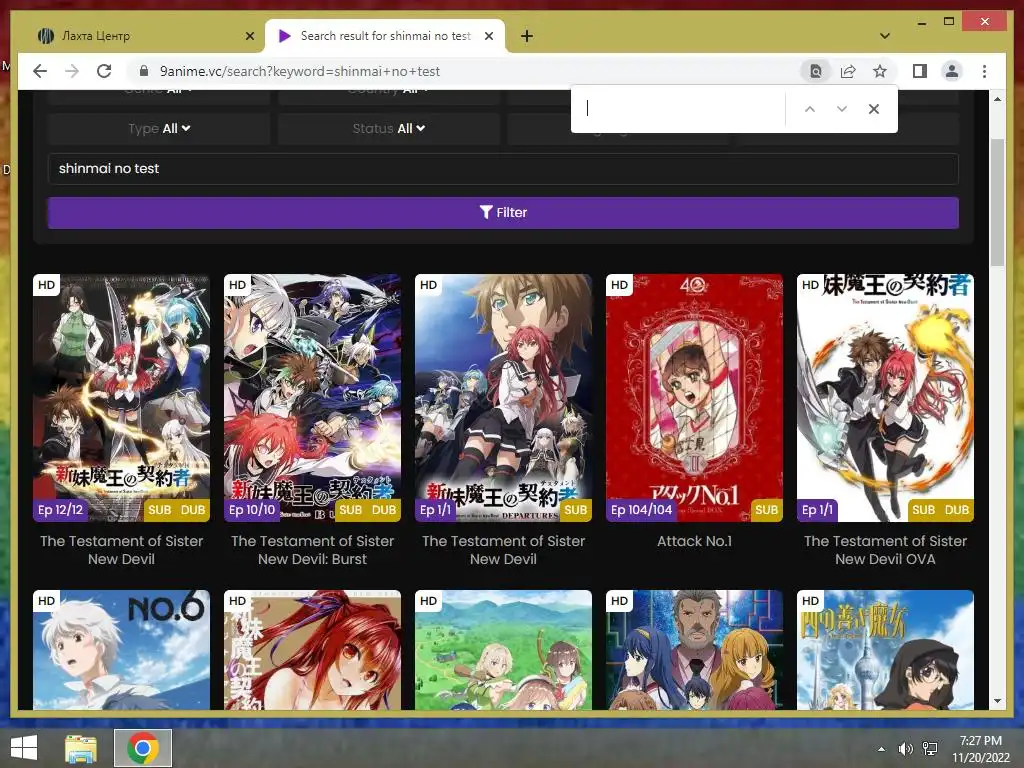The height and width of the screenshot is (768, 1024).
Task: Switch to the Лахта Центр tab
Action: click(x=140, y=36)
